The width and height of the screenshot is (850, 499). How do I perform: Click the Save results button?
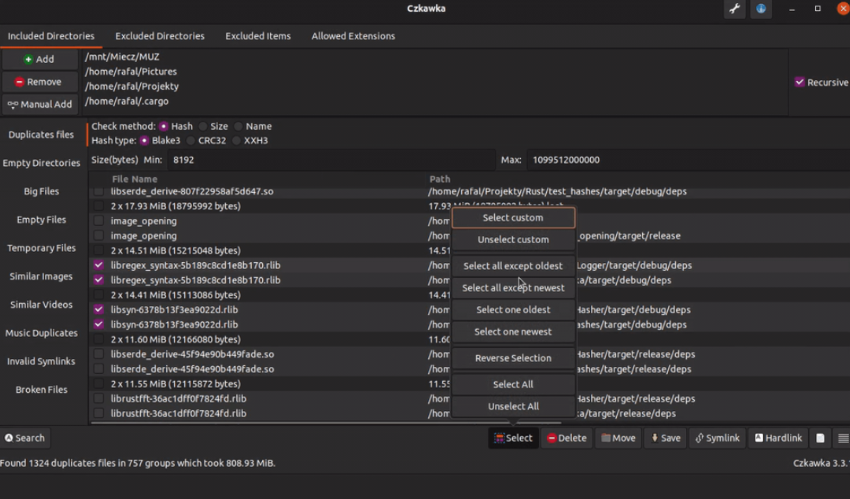click(x=666, y=438)
